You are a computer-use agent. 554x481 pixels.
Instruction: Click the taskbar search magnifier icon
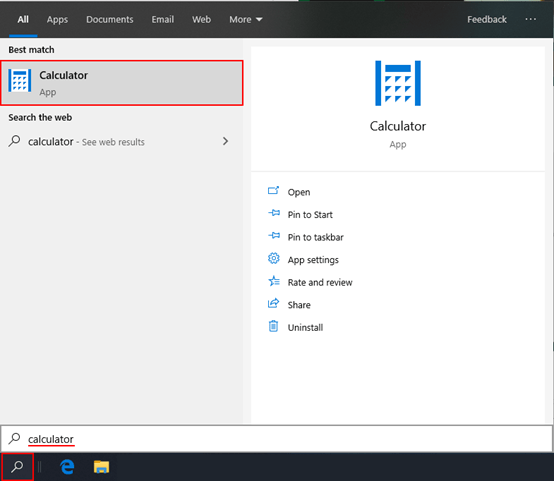click(x=17, y=467)
